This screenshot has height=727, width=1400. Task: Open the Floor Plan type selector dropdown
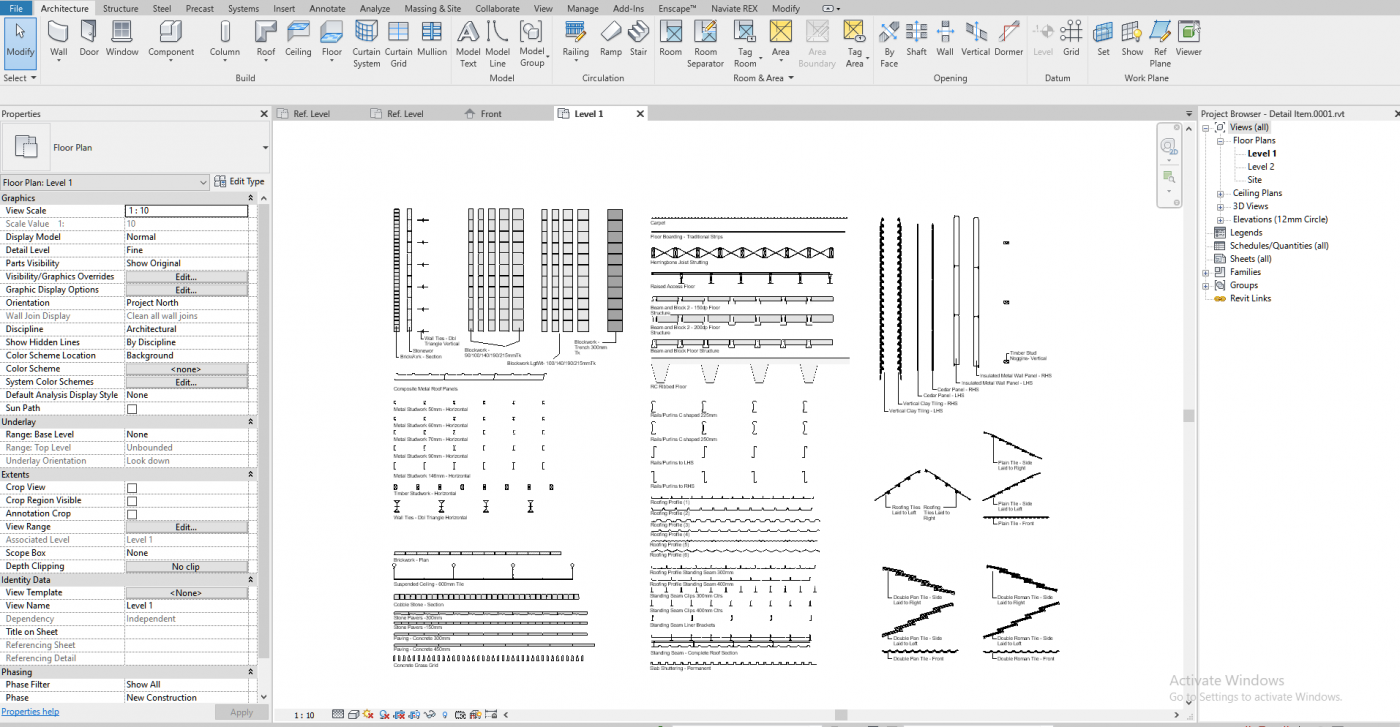coord(264,148)
